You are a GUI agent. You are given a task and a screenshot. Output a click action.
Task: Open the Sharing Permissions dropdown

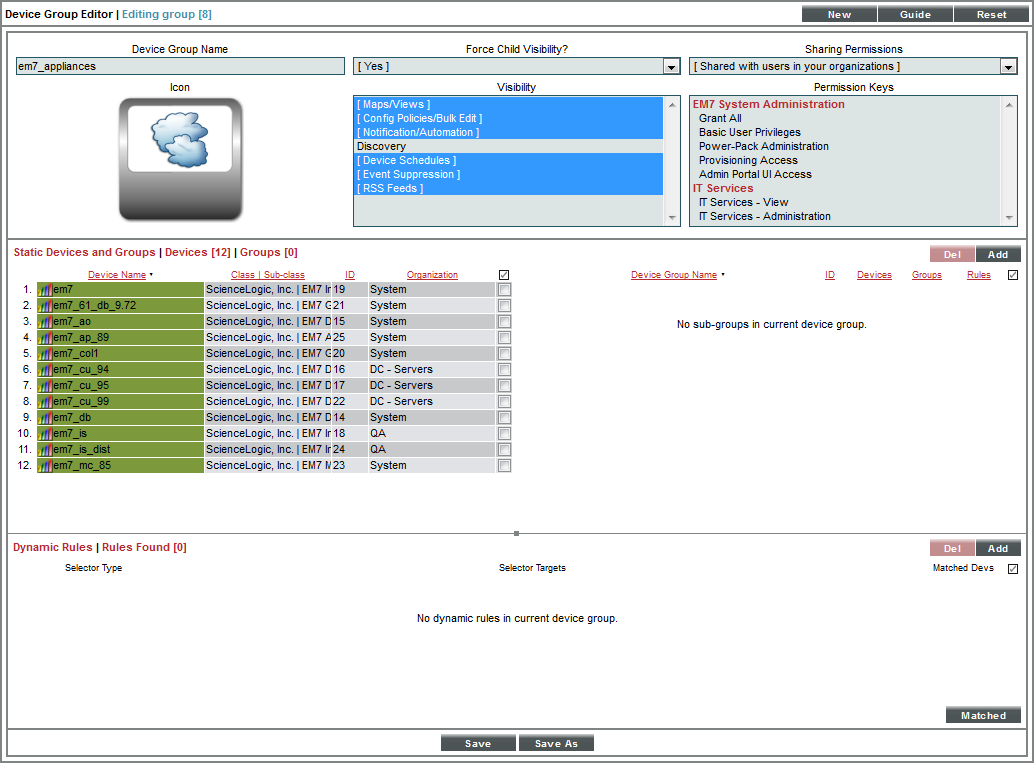click(1010, 65)
